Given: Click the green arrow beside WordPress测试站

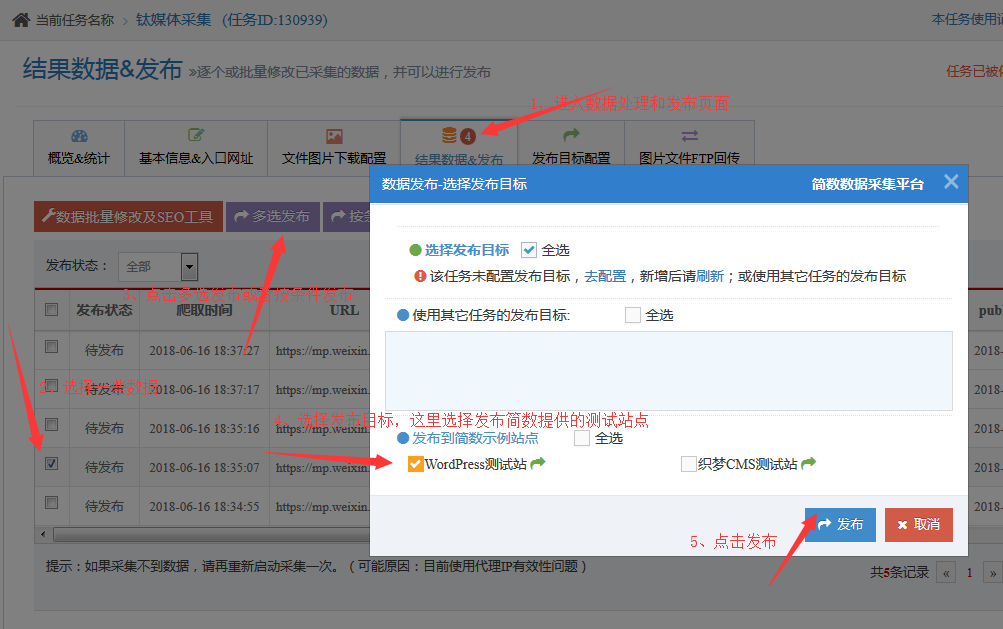Looking at the screenshot, I should 538,463.
